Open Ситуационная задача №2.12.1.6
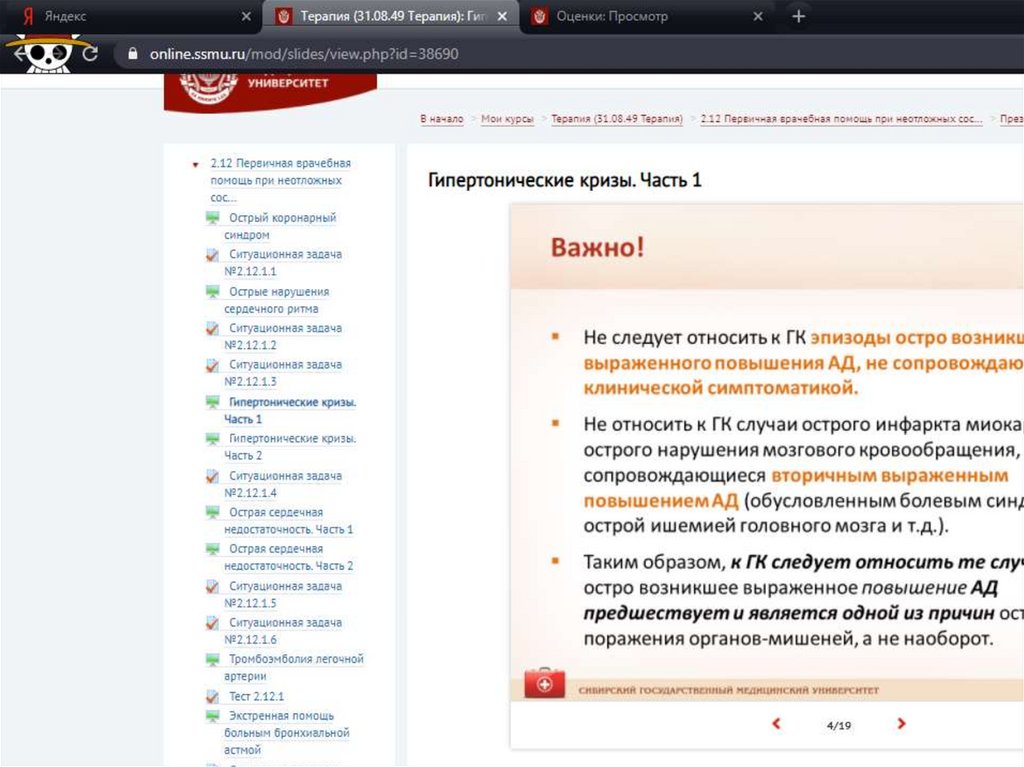This screenshot has height=767, width=1024. click(x=283, y=631)
